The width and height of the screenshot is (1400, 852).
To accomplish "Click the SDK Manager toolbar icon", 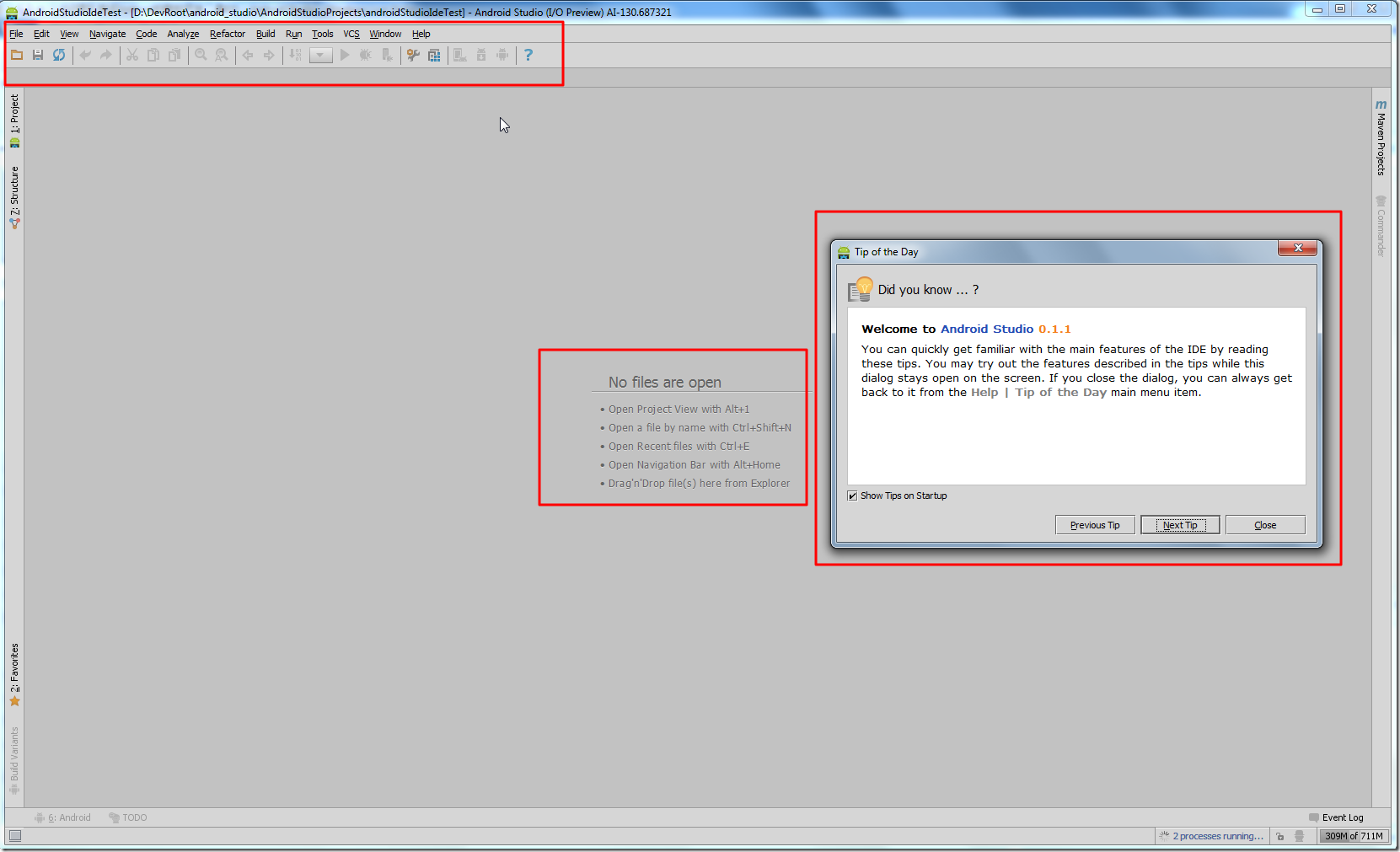I will 481,55.
